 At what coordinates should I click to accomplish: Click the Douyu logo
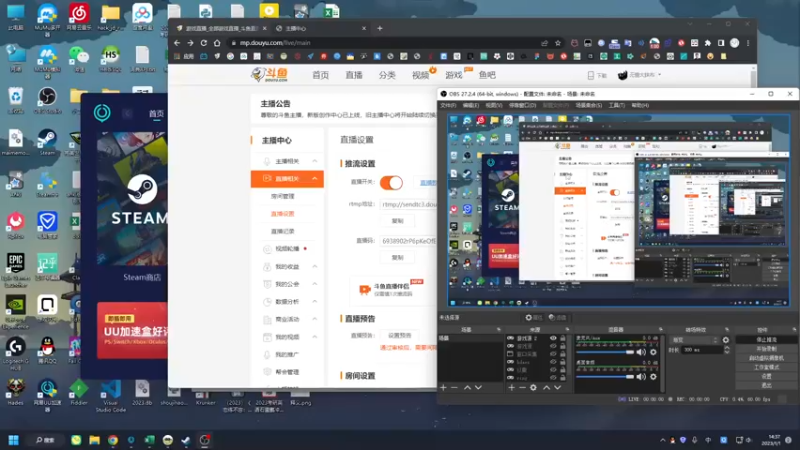269,75
